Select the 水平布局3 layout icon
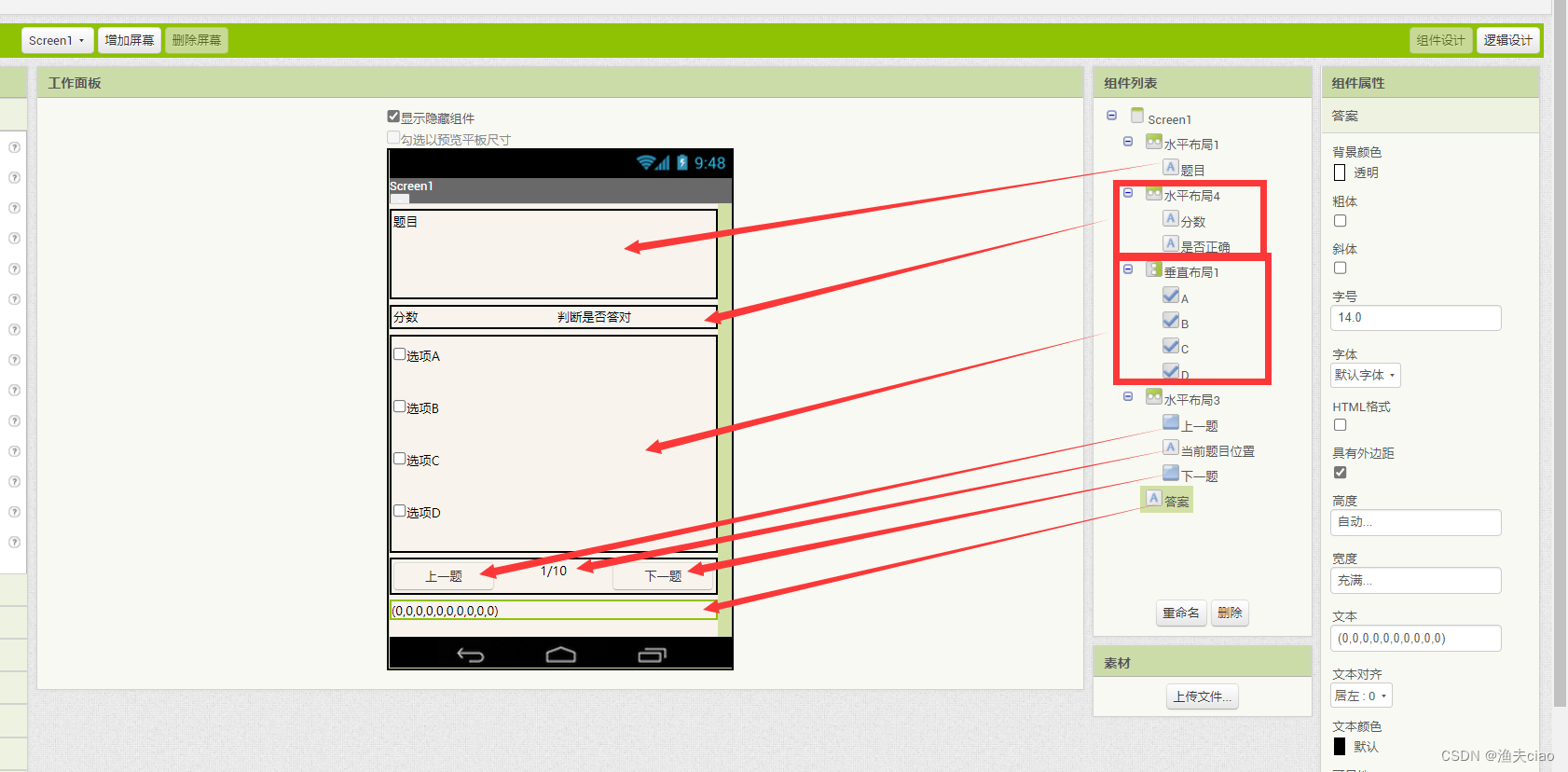This screenshot has width=1568, height=772. tap(1154, 397)
